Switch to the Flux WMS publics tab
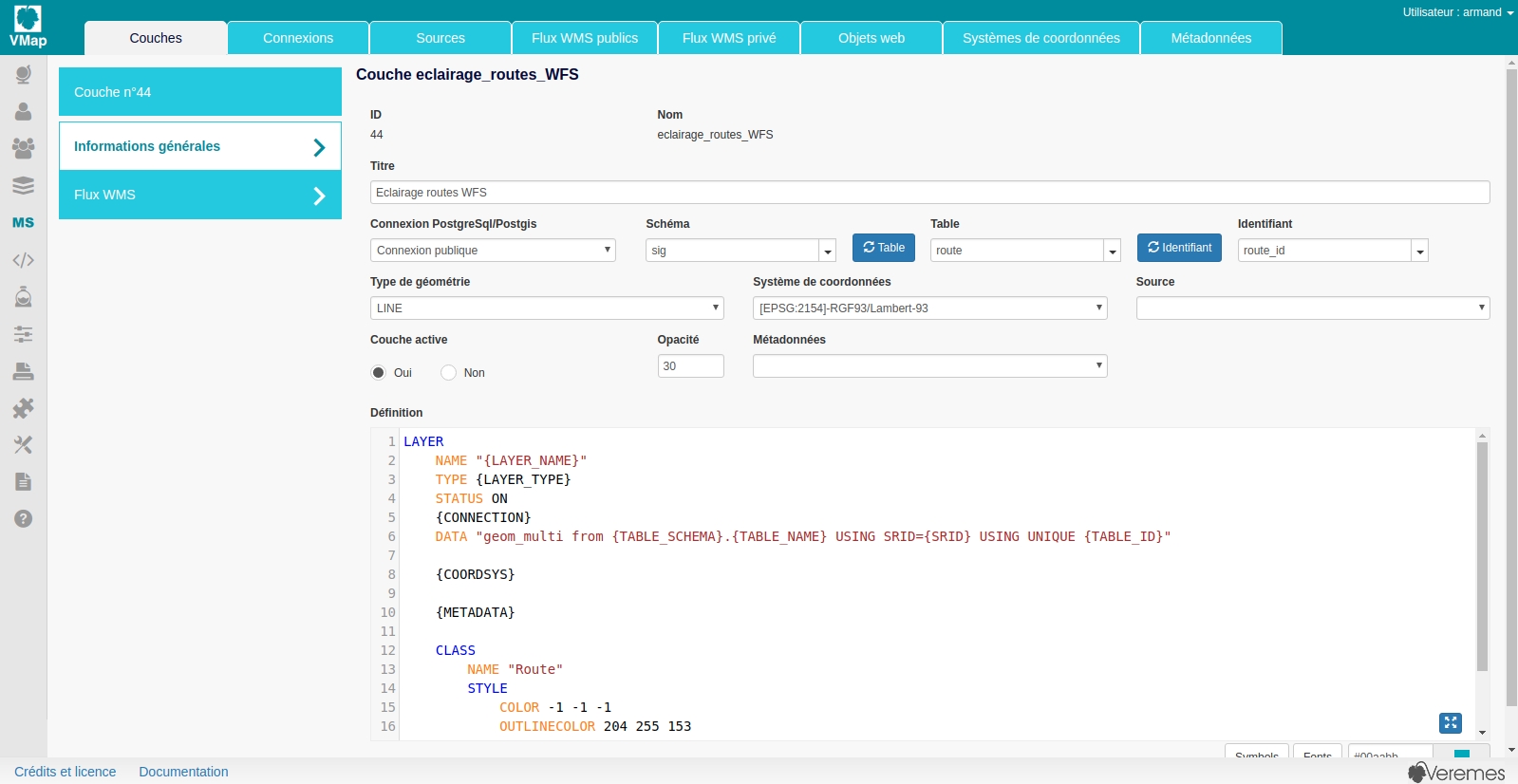The width and height of the screenshot is (1518, 784). tap(585, 38)
